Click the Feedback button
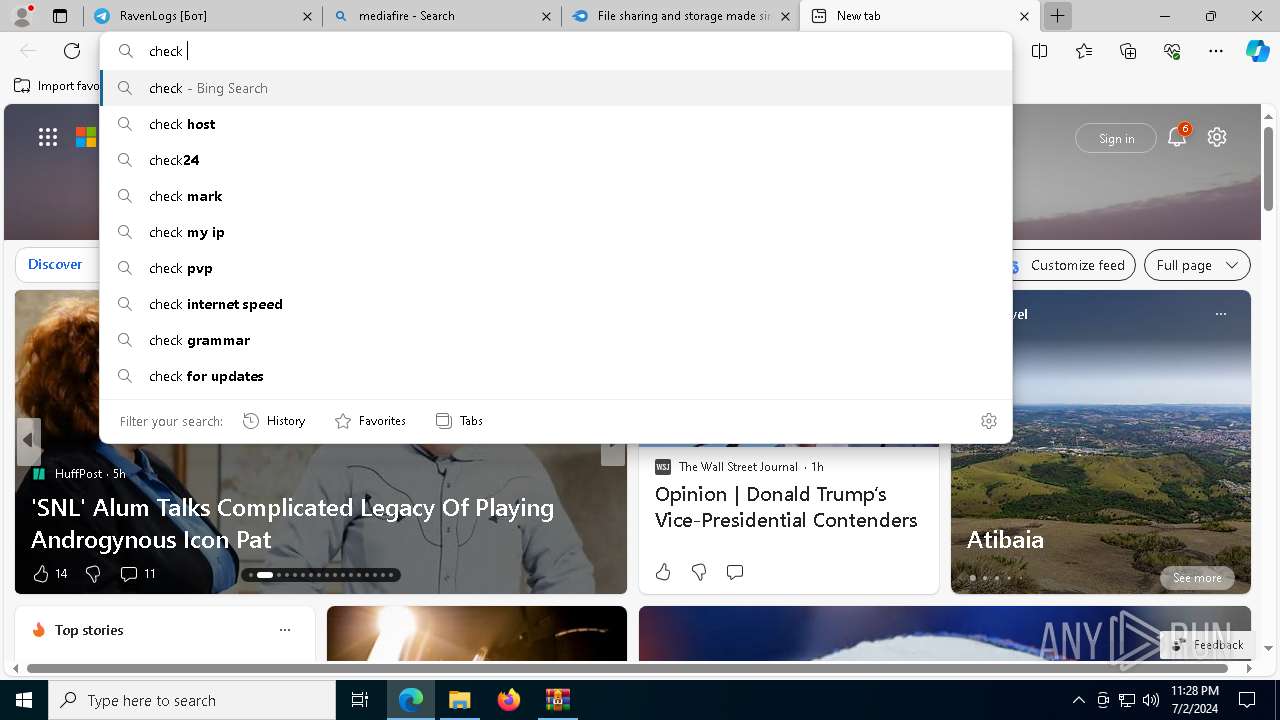The height and width of the screenshot is (720, 1280). coord(1207,645)
